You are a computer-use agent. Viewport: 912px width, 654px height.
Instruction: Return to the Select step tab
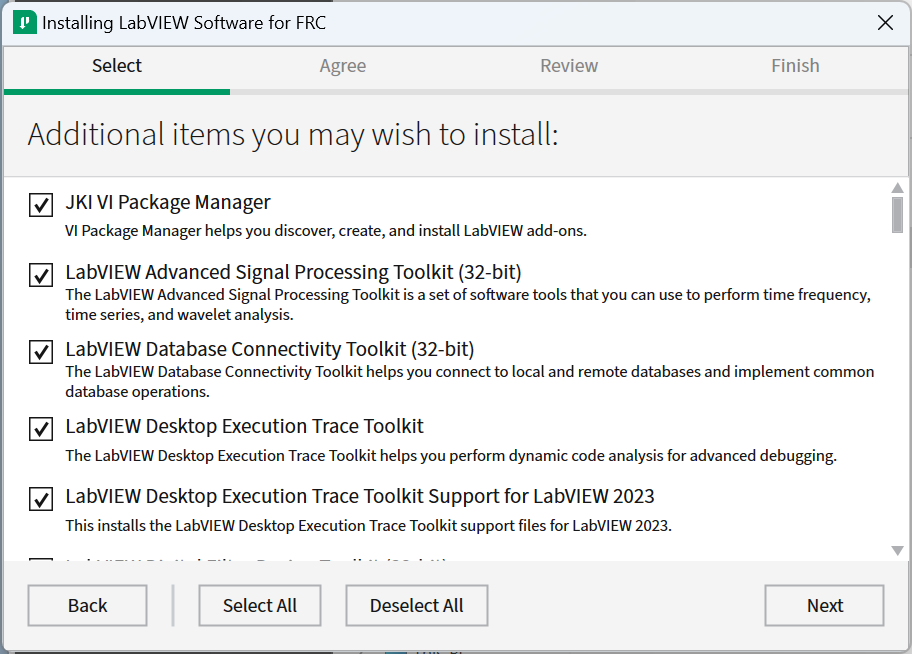click(x=116, y=65)
